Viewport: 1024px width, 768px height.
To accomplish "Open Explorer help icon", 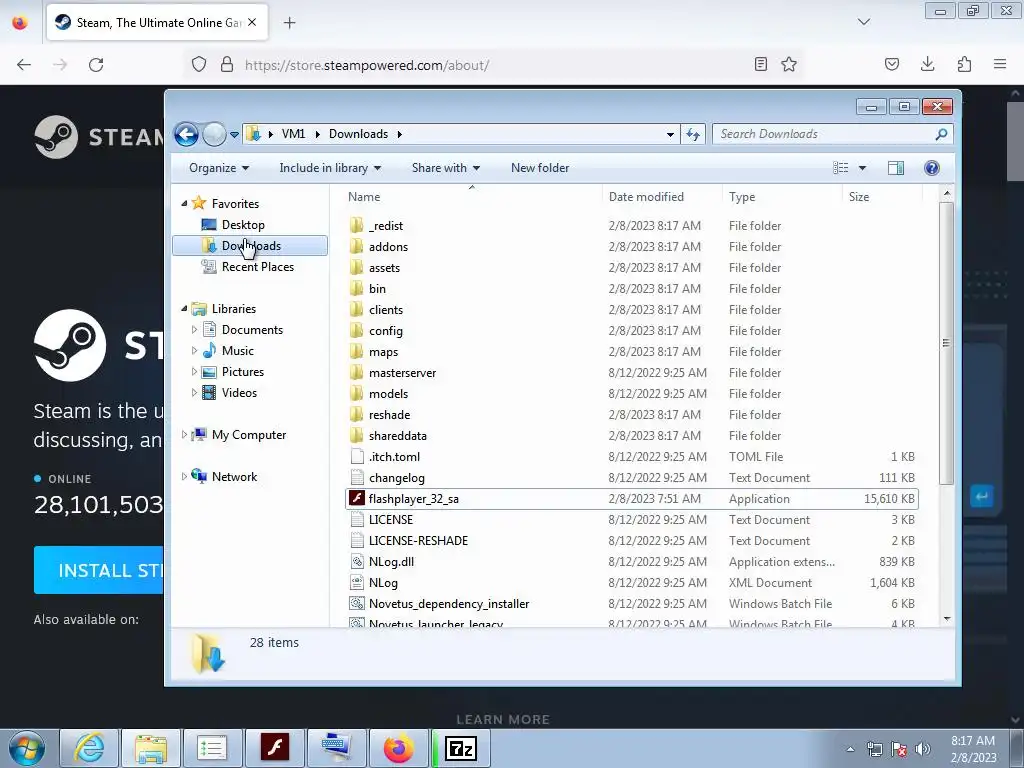I will (932, 168).
